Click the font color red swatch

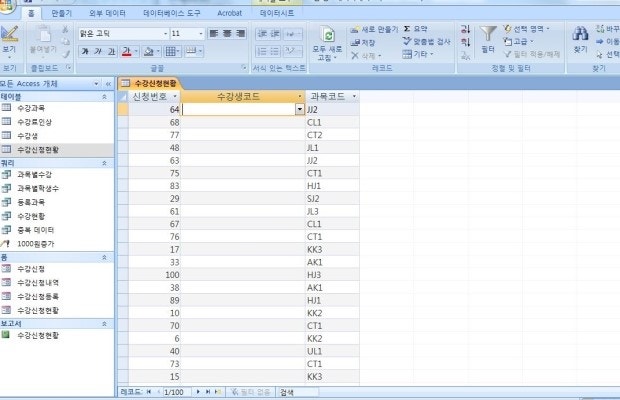125,51
